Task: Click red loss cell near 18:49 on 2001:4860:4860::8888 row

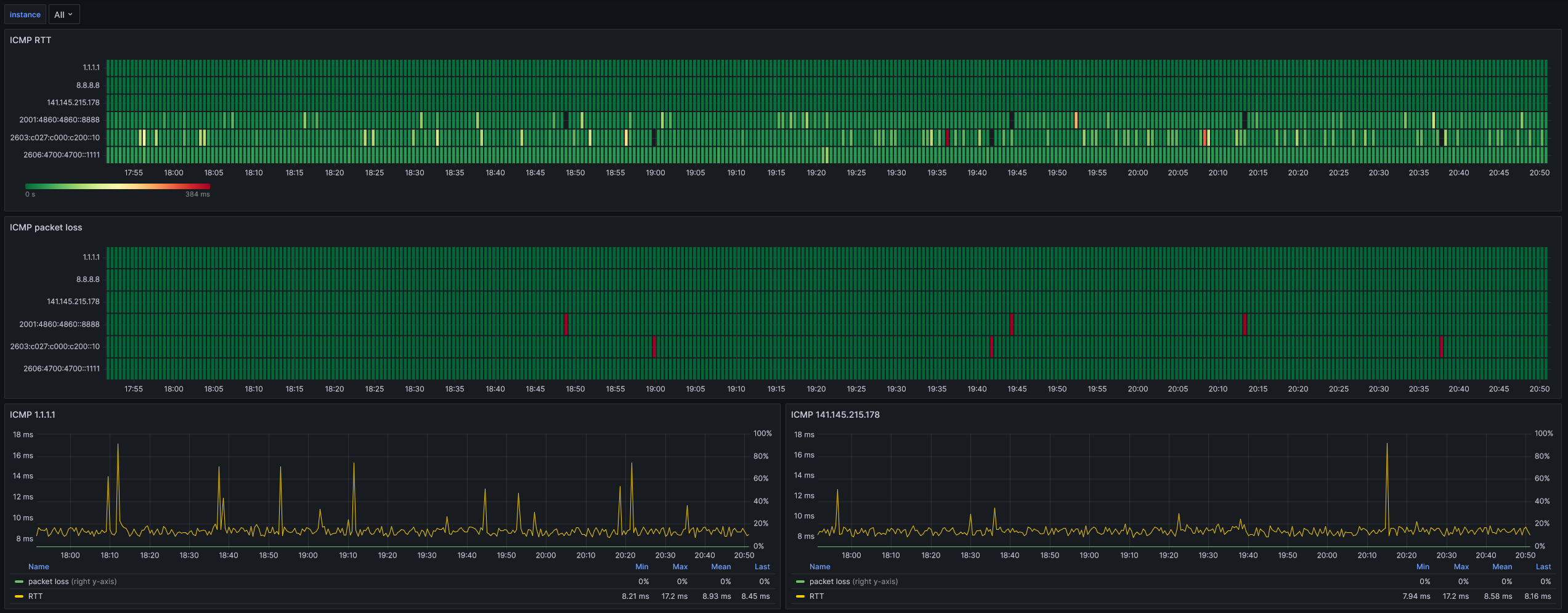Action: click(x=566, y=324)
